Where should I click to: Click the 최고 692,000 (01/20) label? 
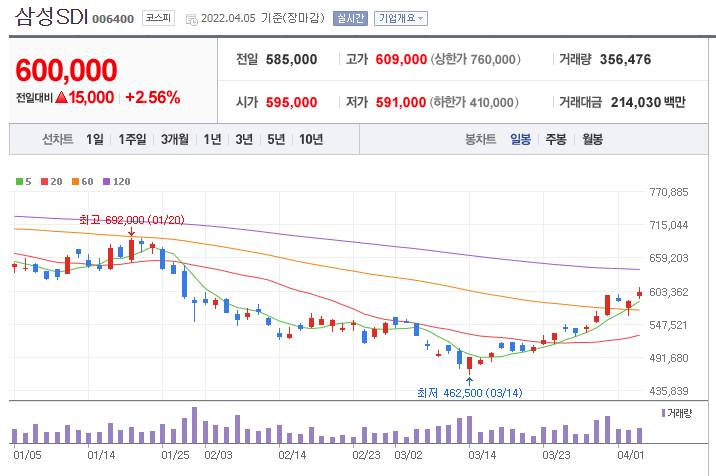132,220
